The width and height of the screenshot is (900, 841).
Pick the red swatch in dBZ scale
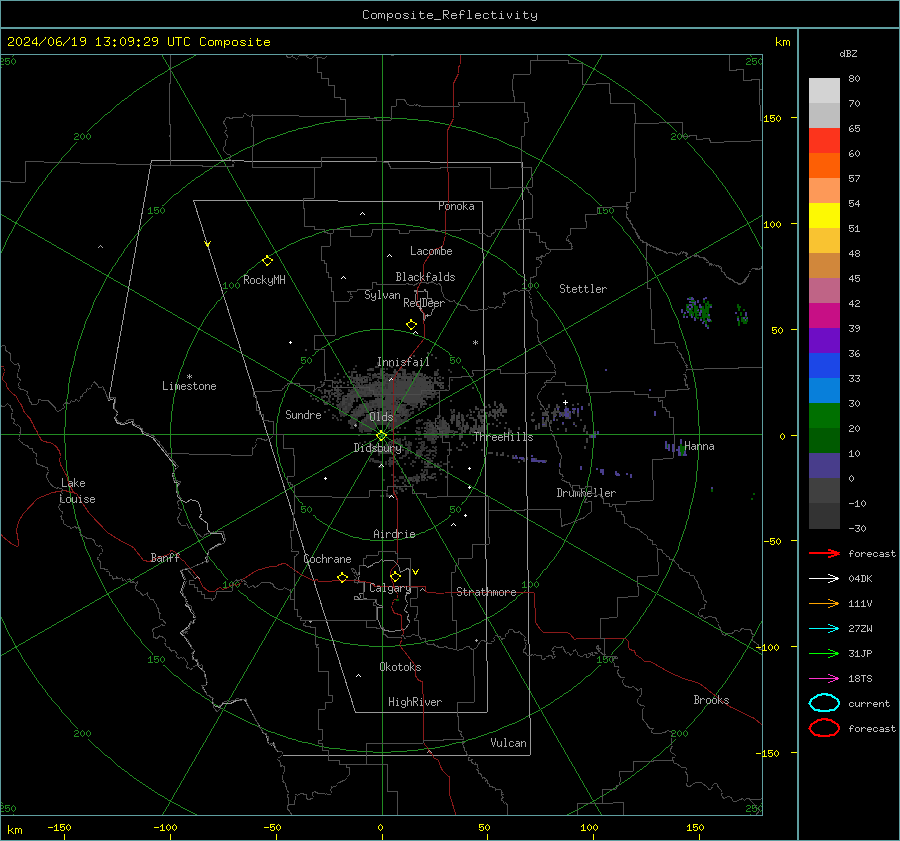(824, 141)
